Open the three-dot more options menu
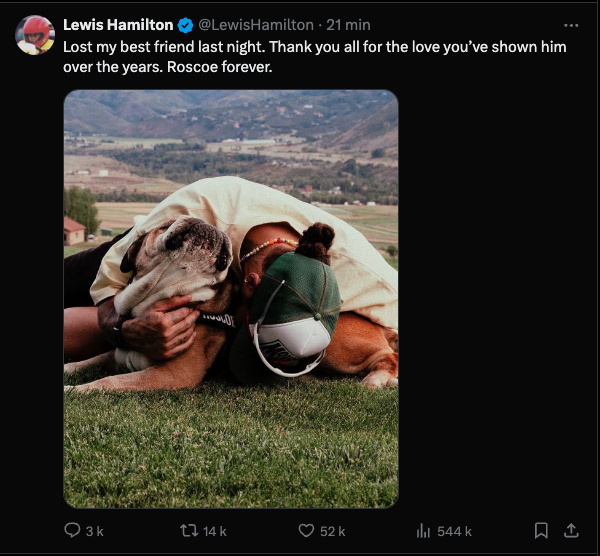The height and width of the screenshot is (556, 600). pos(571,25)
